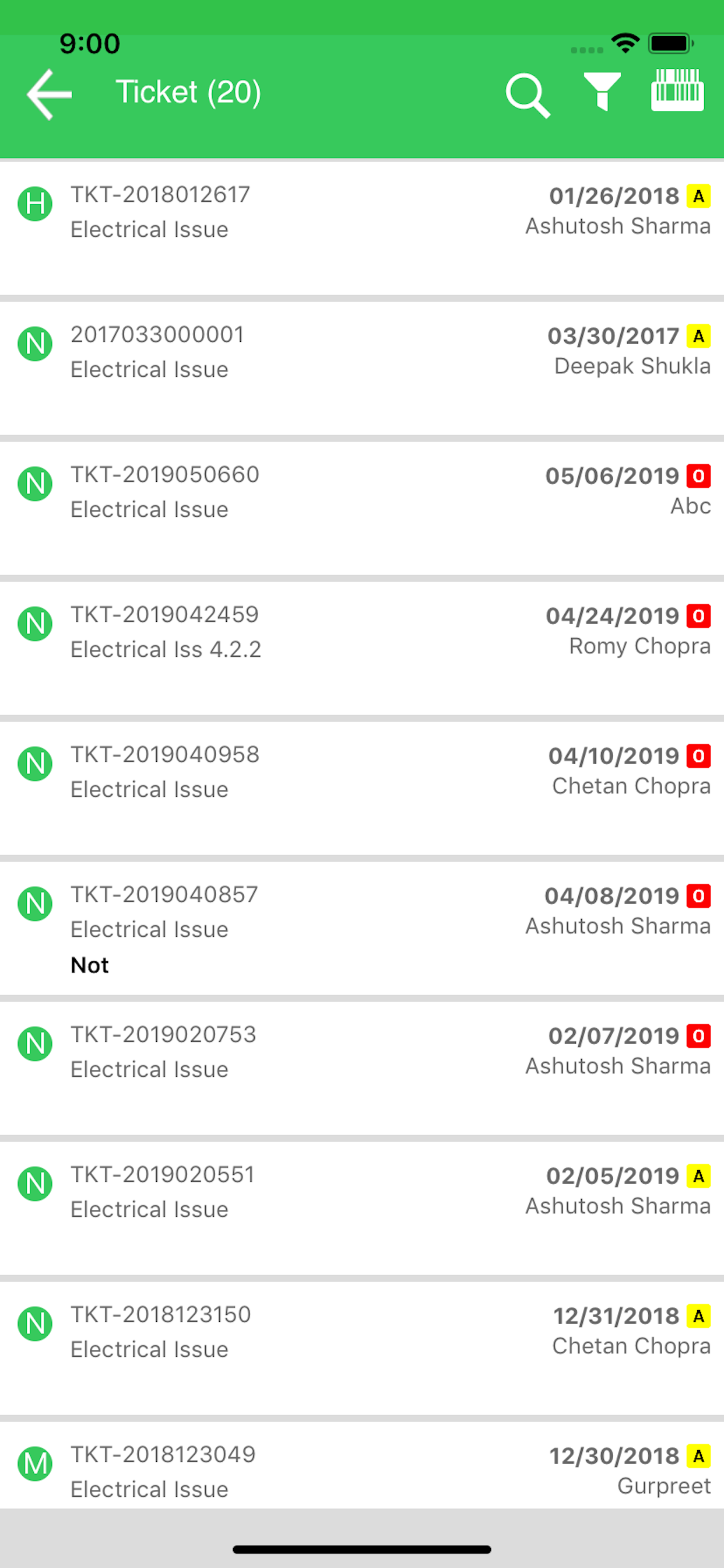Open ticket TKT-2019050660
Image resolution: width=724 pixels, height=1568 pixels.
pos(362,508)
